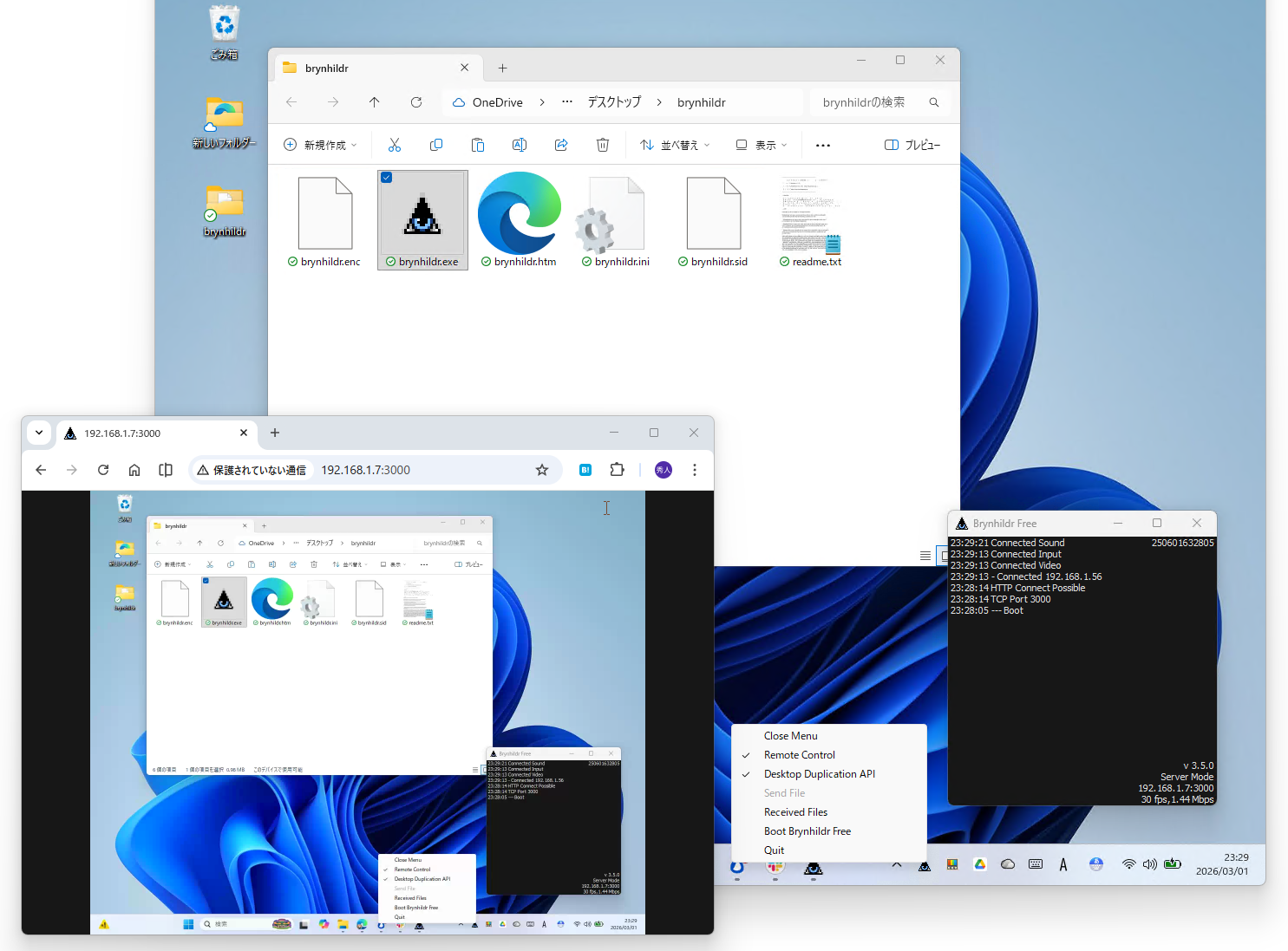This screenshot has height=951, width=1288.
Task: Click the Slack icon on the taskbar
Action: pos(775,866)
